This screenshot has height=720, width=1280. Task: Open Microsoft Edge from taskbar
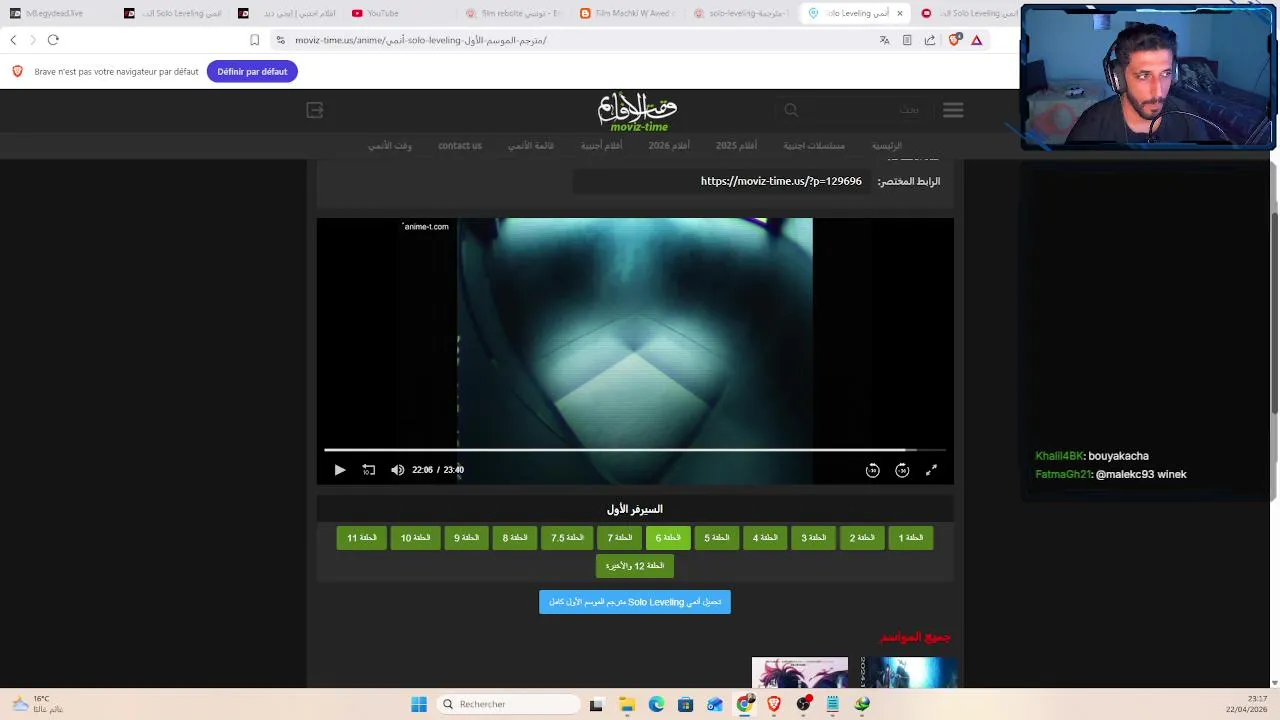pyautogui.click(x=656, y=704)
